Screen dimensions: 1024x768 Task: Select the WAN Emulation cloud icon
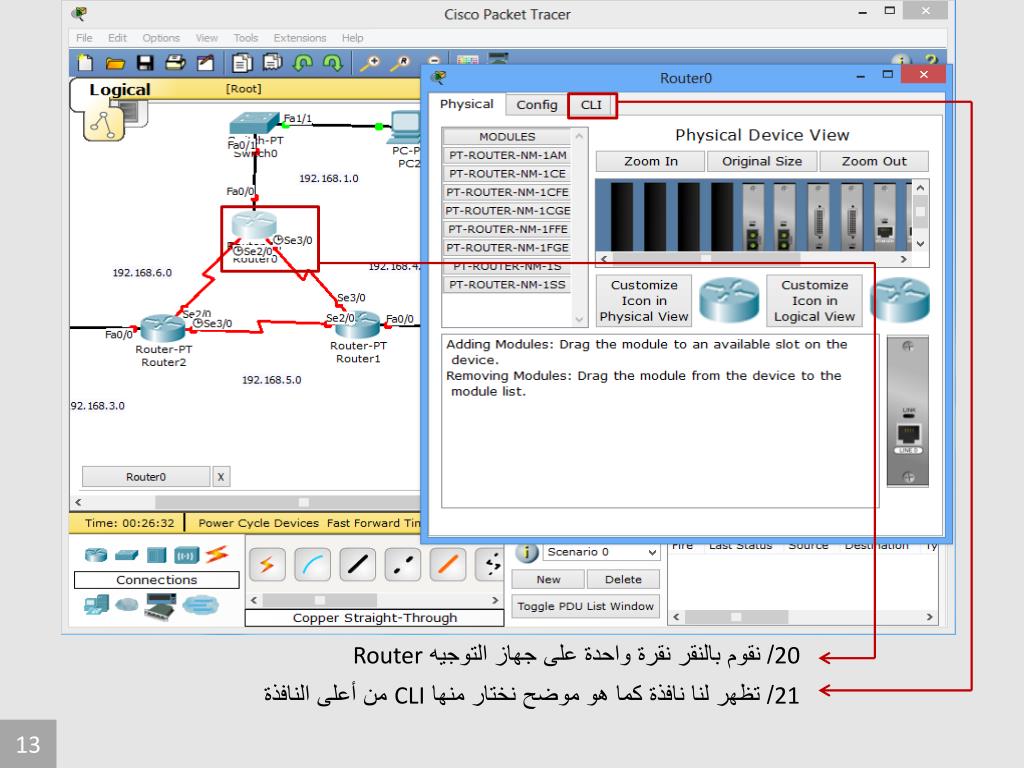127,605
